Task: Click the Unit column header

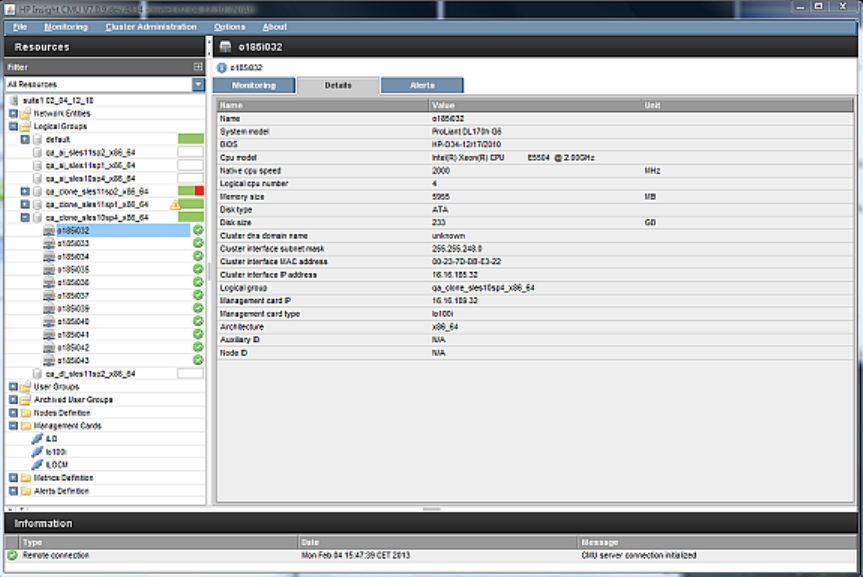Action: point(747,105)
